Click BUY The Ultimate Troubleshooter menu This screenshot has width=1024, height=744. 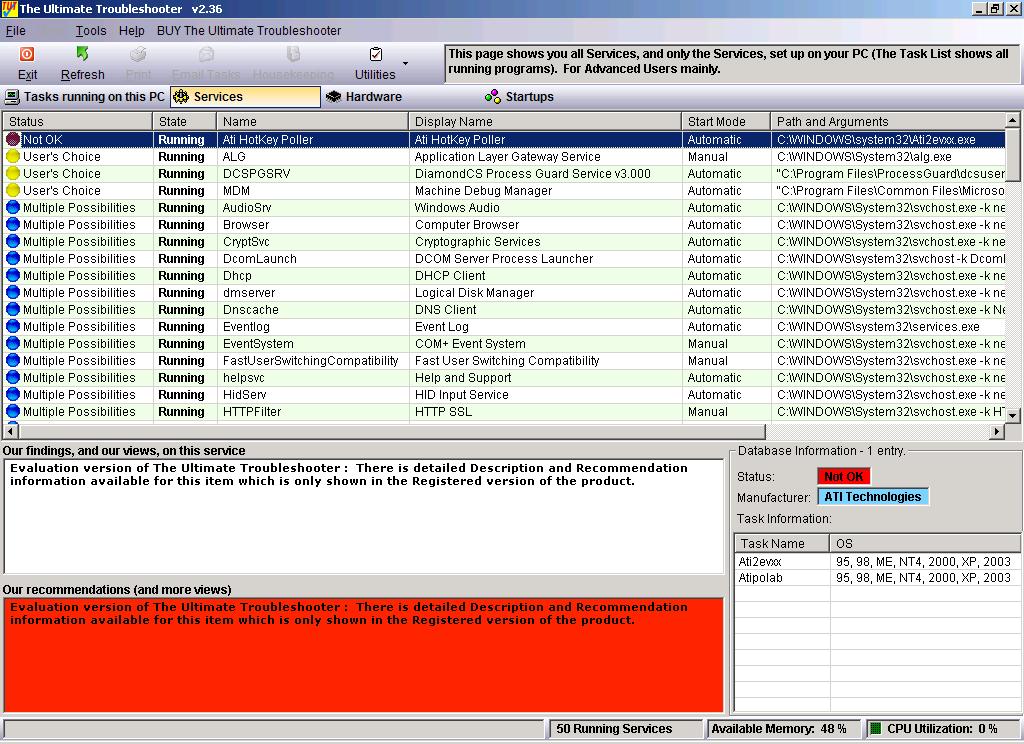[x=249, y=31]
